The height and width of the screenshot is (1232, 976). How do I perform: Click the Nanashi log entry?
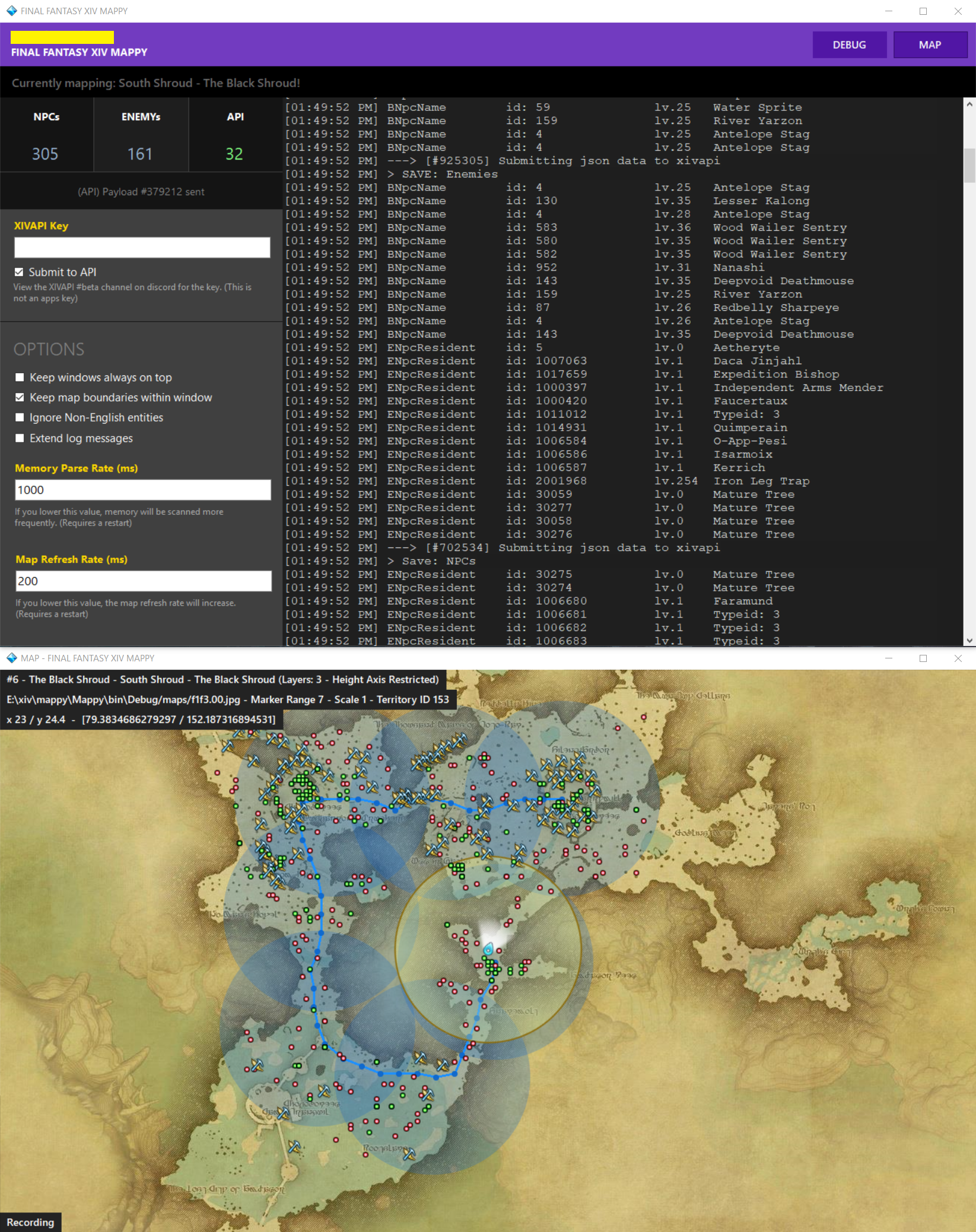pos(525,268)
